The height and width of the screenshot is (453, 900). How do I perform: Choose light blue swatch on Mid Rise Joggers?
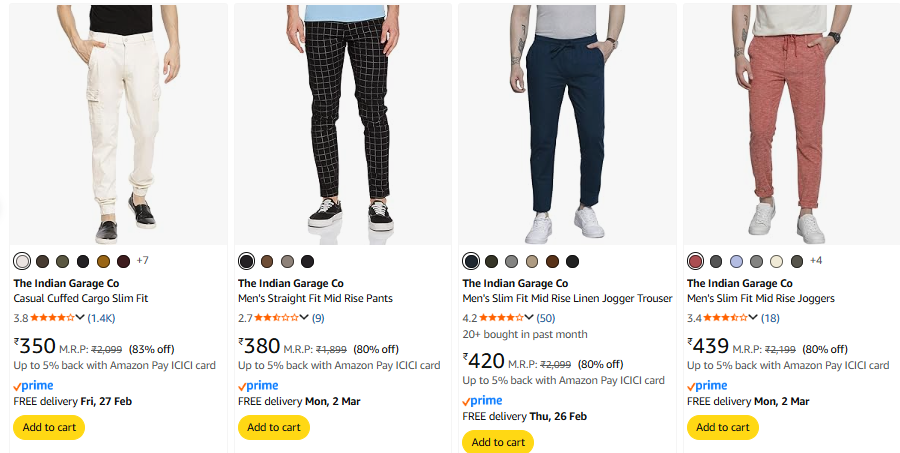[736, 262]
